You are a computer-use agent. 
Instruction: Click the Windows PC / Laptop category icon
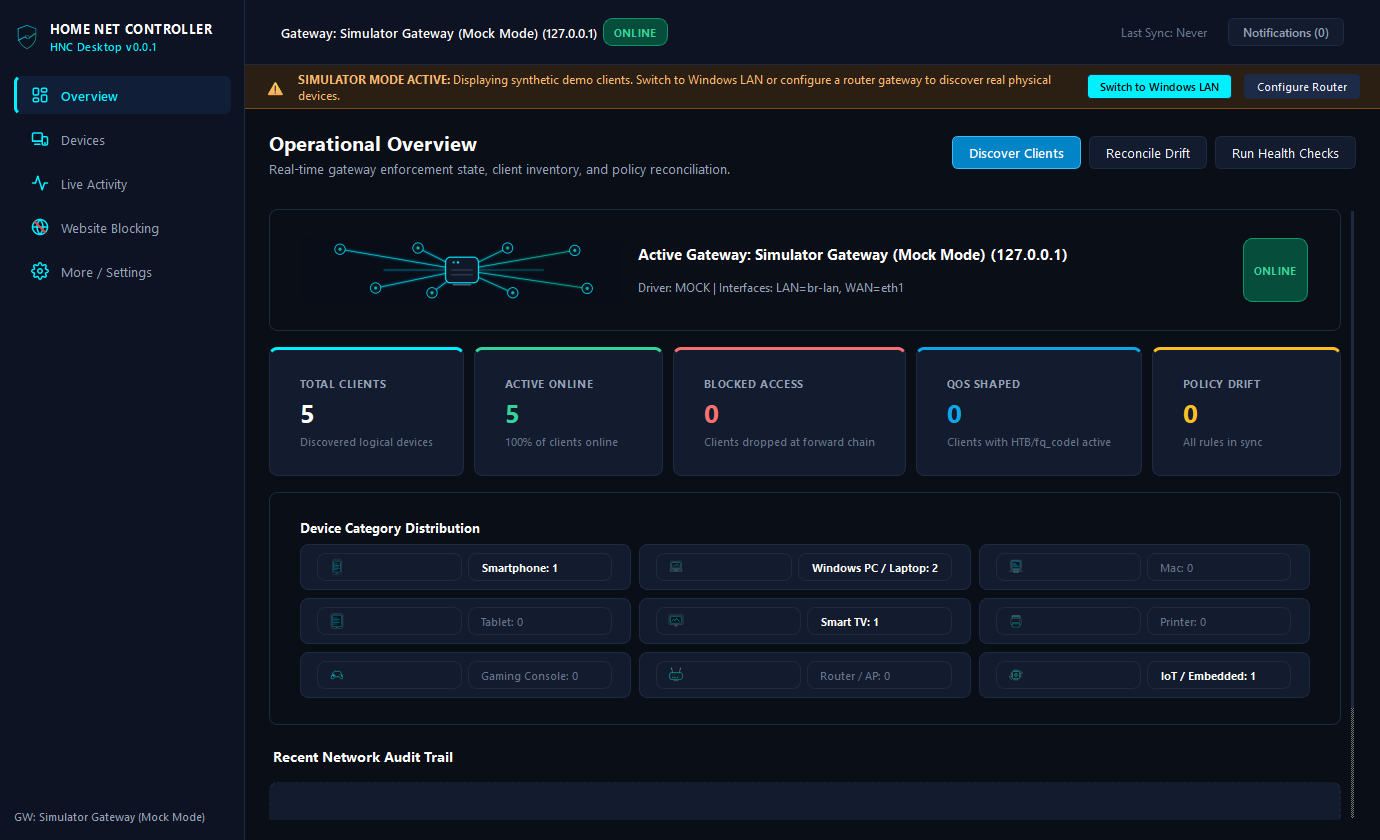coord(676,568)
